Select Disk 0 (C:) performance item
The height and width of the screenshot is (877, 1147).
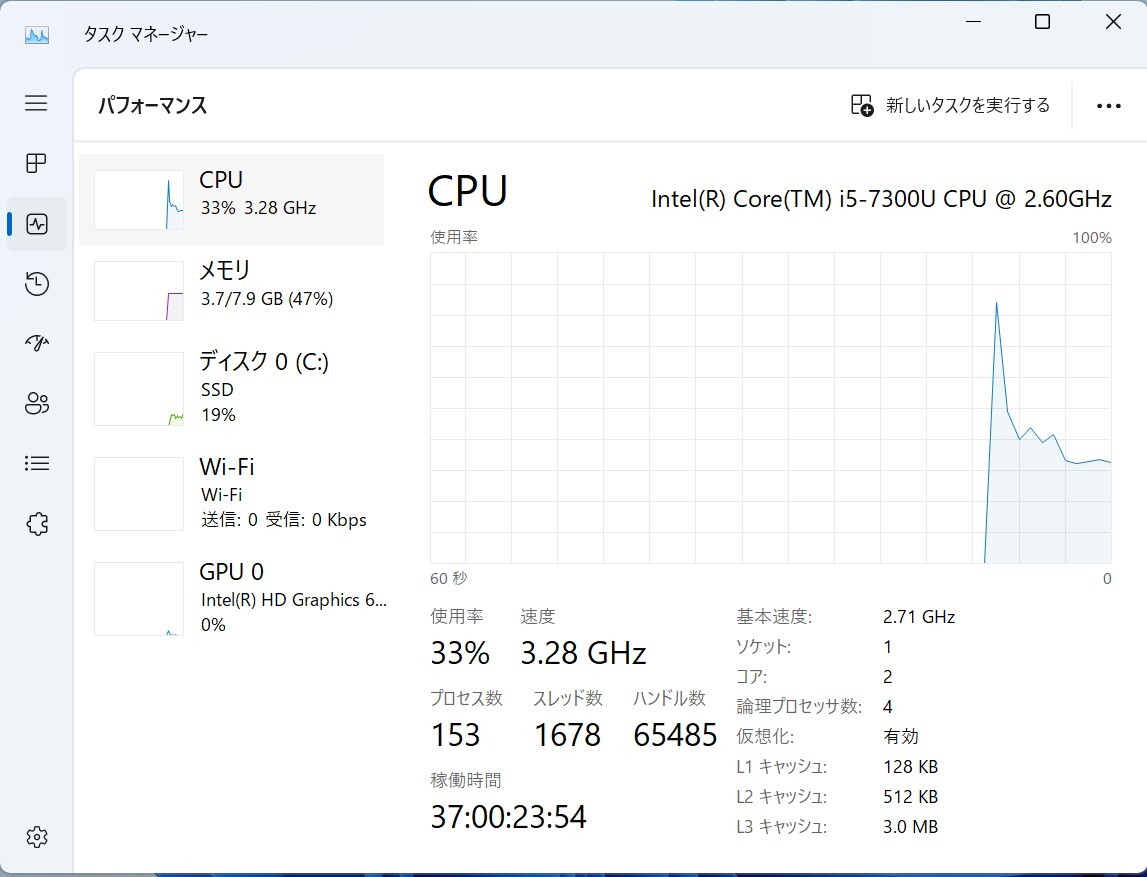point(231,388)
